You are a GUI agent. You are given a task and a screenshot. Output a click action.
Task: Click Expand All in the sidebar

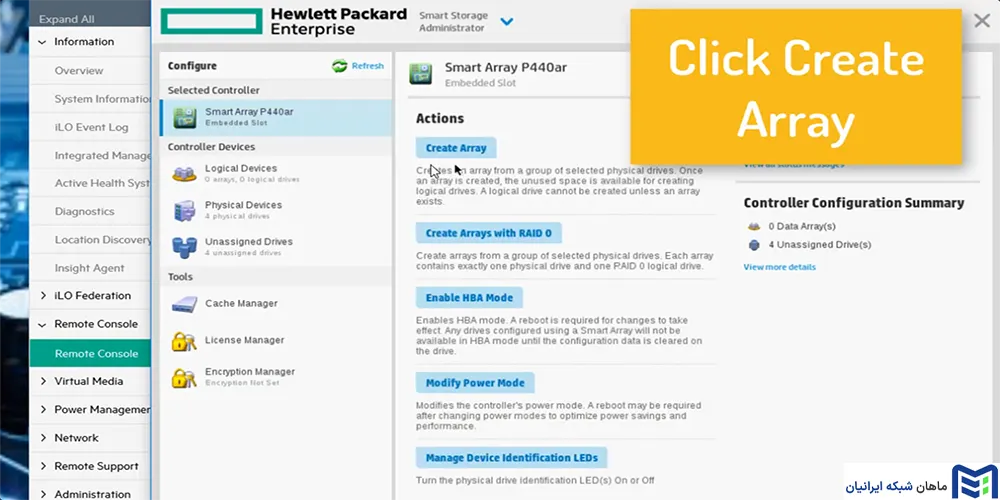(66, 19)
